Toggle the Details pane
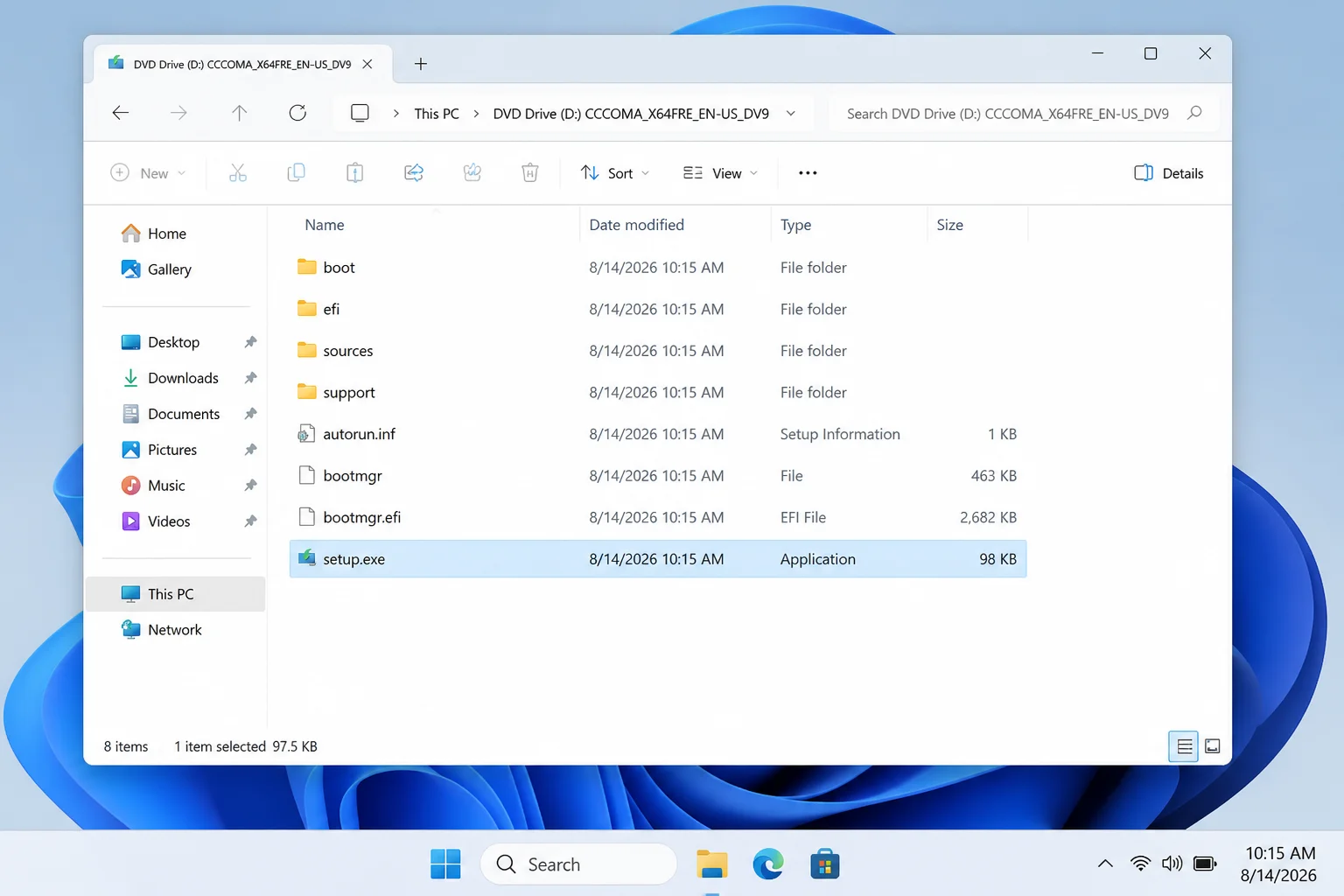 tap(1168, 173)
